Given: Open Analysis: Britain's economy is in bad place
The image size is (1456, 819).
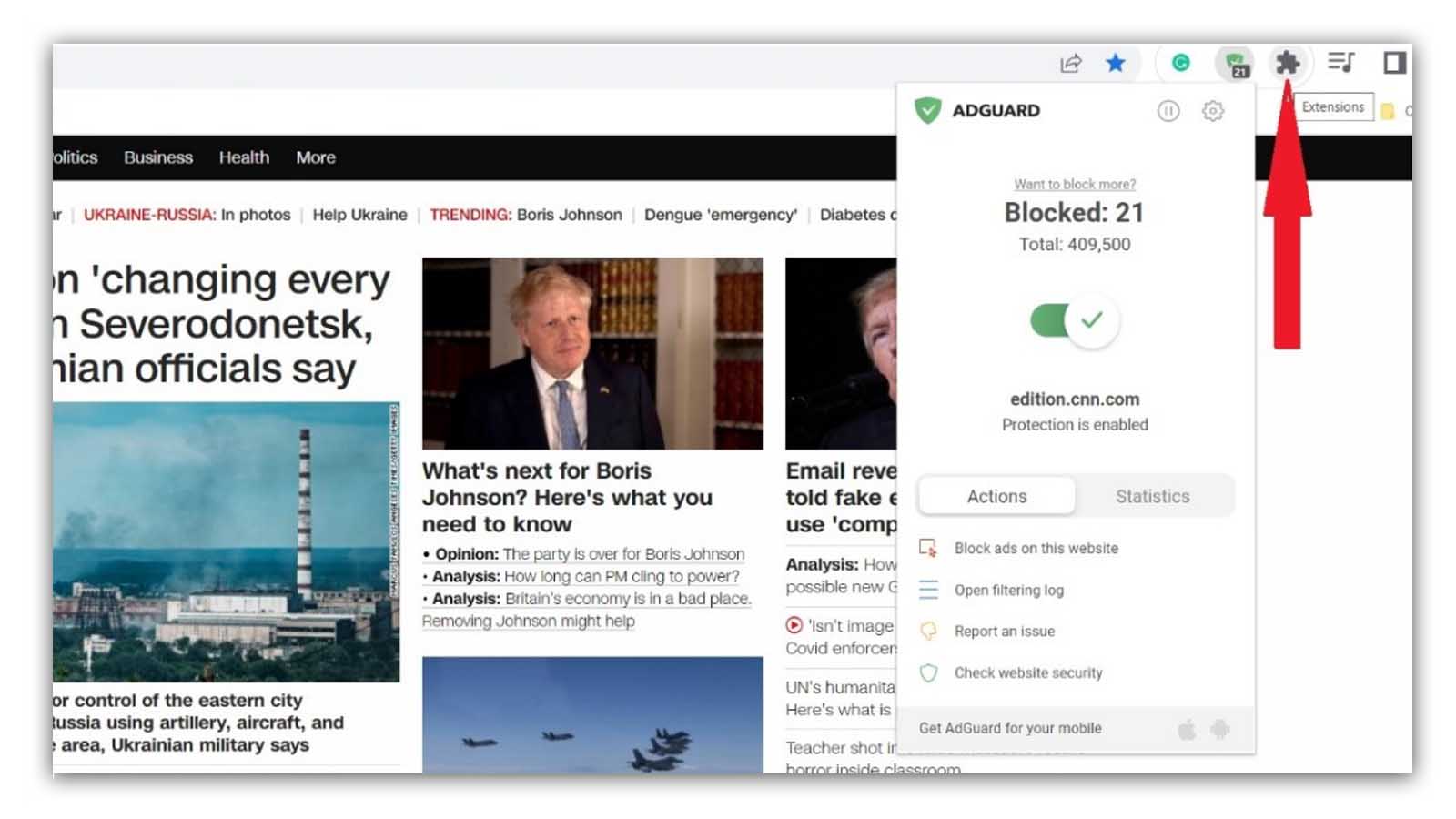Looking at the screenshot, I should tap(587, 599).
